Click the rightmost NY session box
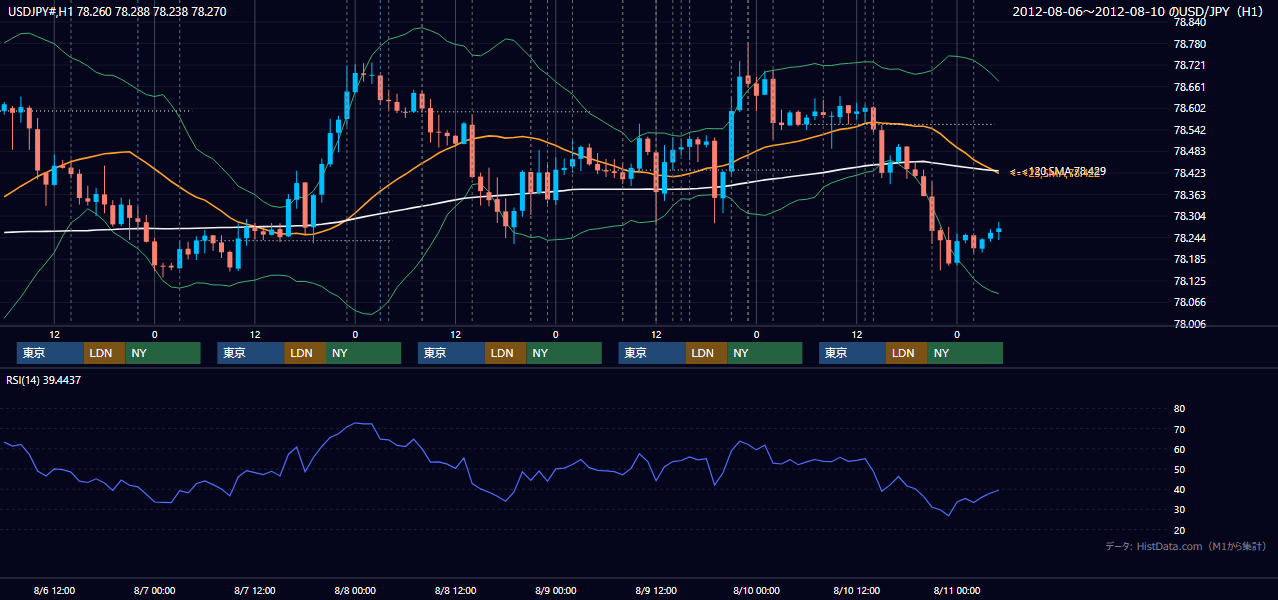Viewport: 1278px width, 600px height. pos(965,353)
